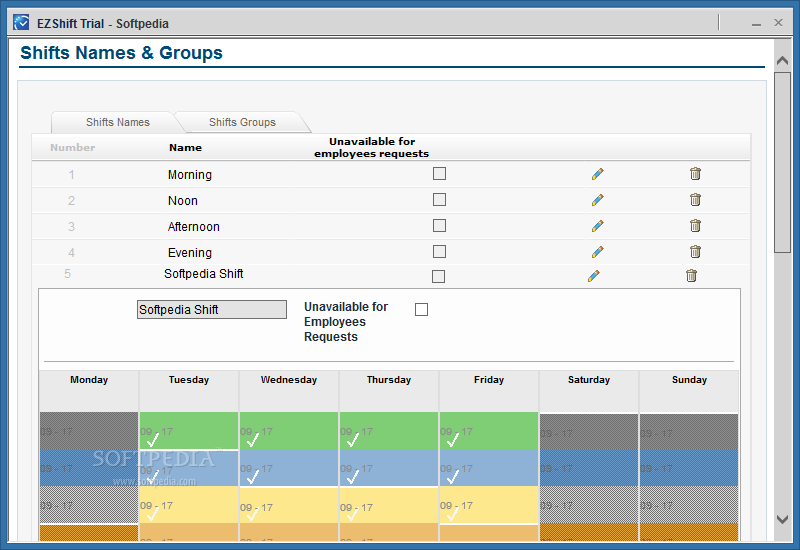Toggle Thursday green row checkmark
800x550 pixels.
pyautogui.click(x=353, y=439)
